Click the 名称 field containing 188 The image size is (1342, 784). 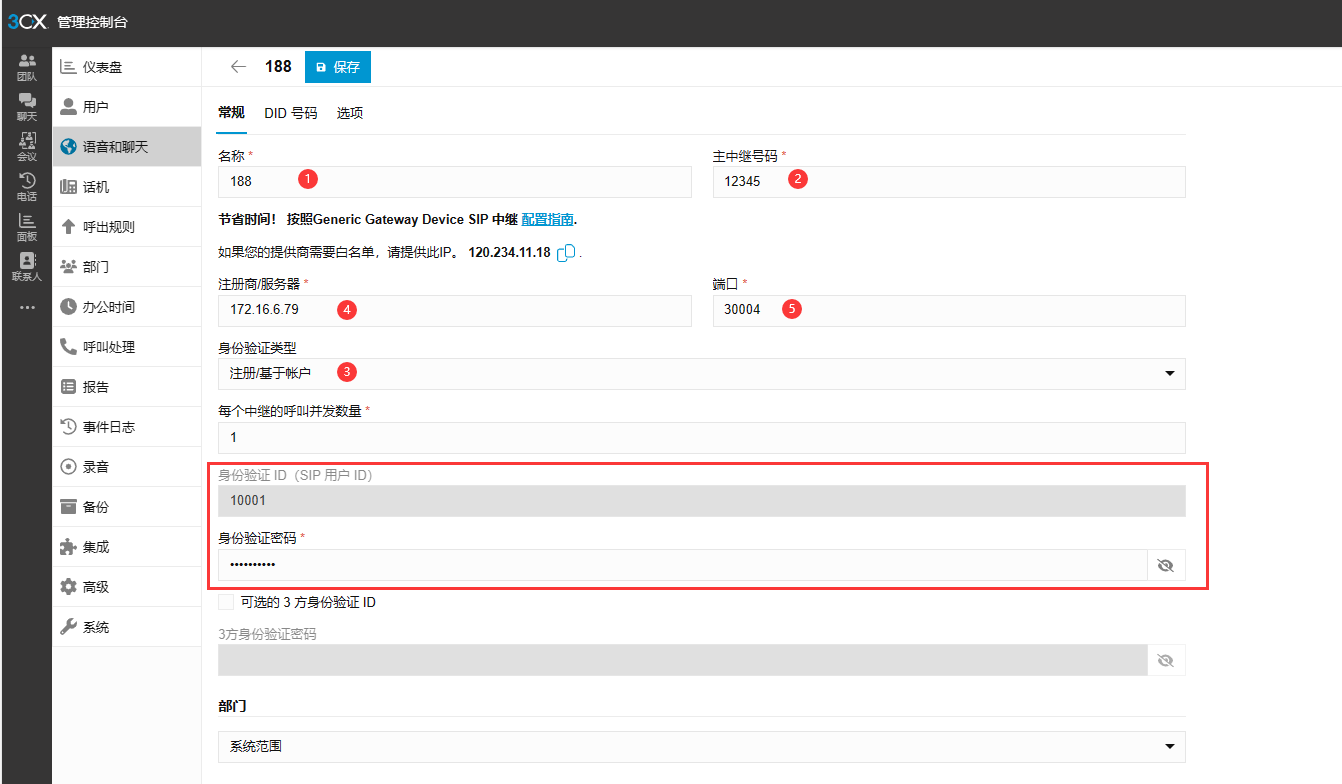tap(455, 182)
